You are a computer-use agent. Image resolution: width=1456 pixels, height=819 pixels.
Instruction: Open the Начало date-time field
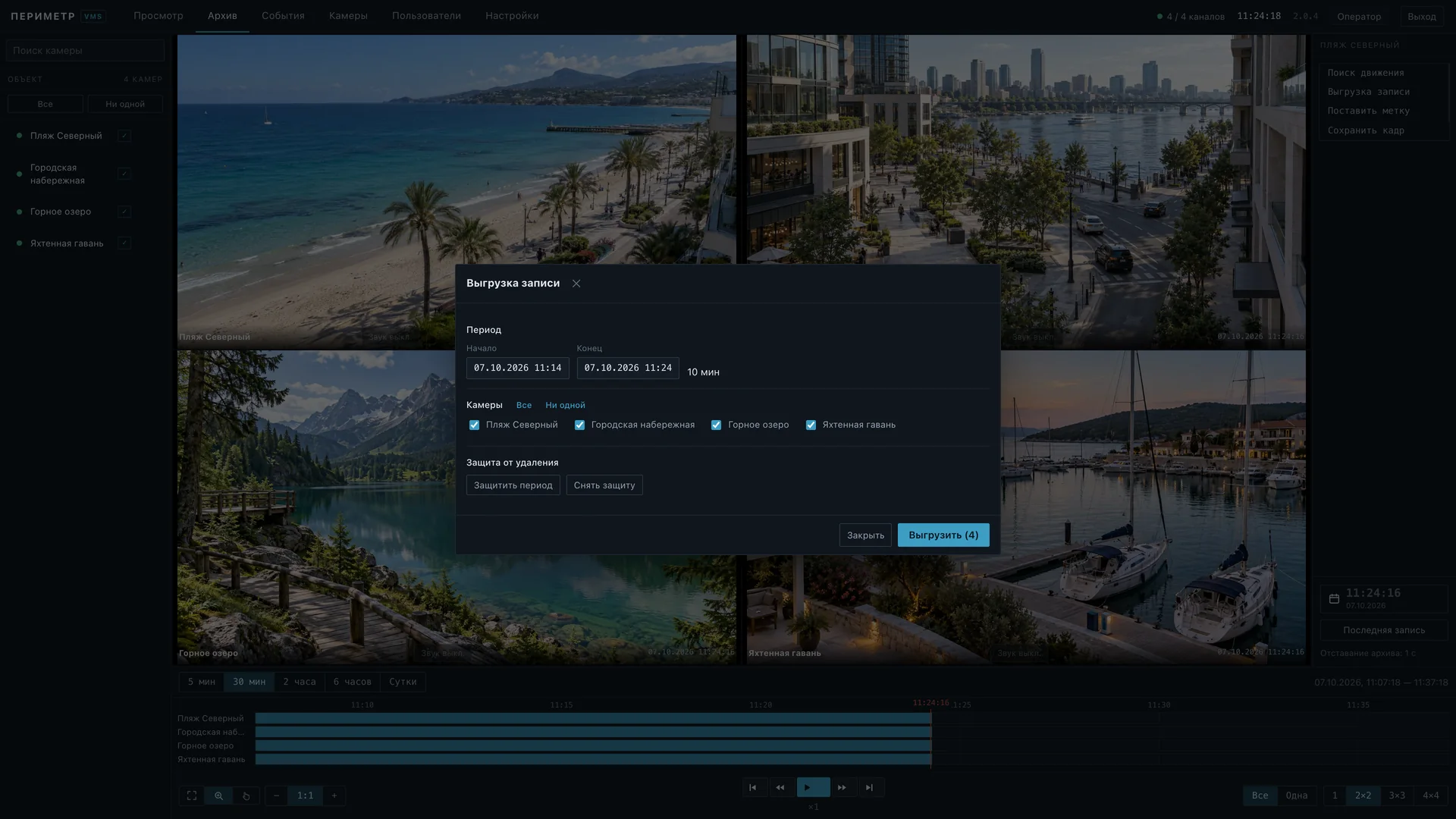[x=517, y=368]
